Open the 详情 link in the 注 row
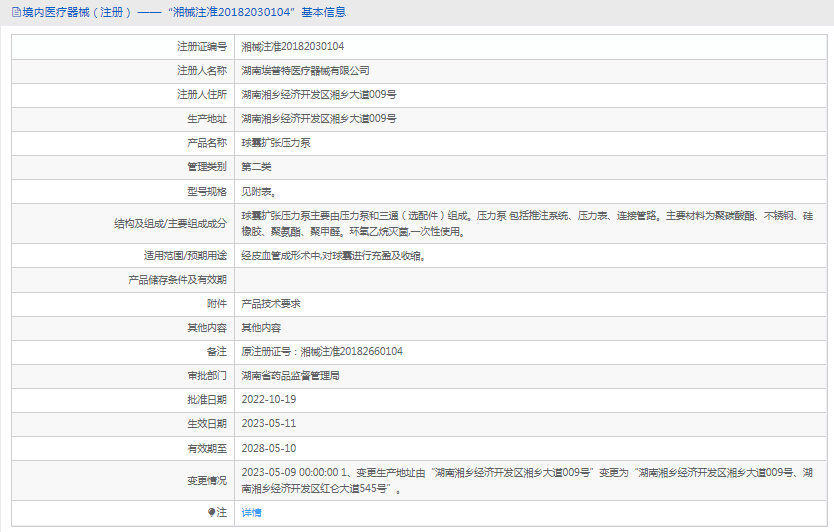The width and height of the screenshot is (834, 532). click(251, 512)
